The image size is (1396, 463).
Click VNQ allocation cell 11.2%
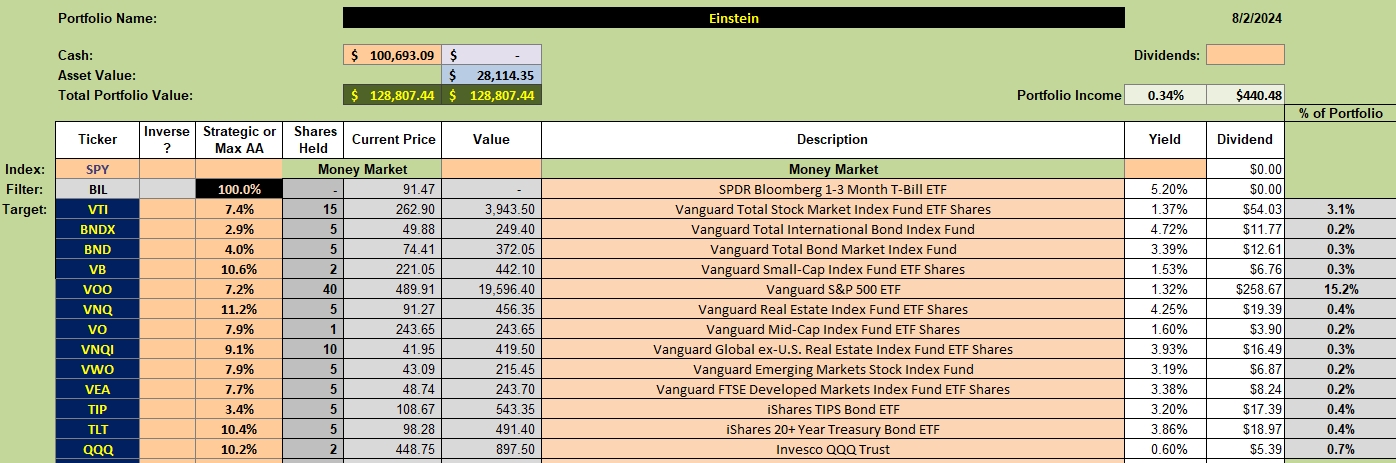coord(239,309)
